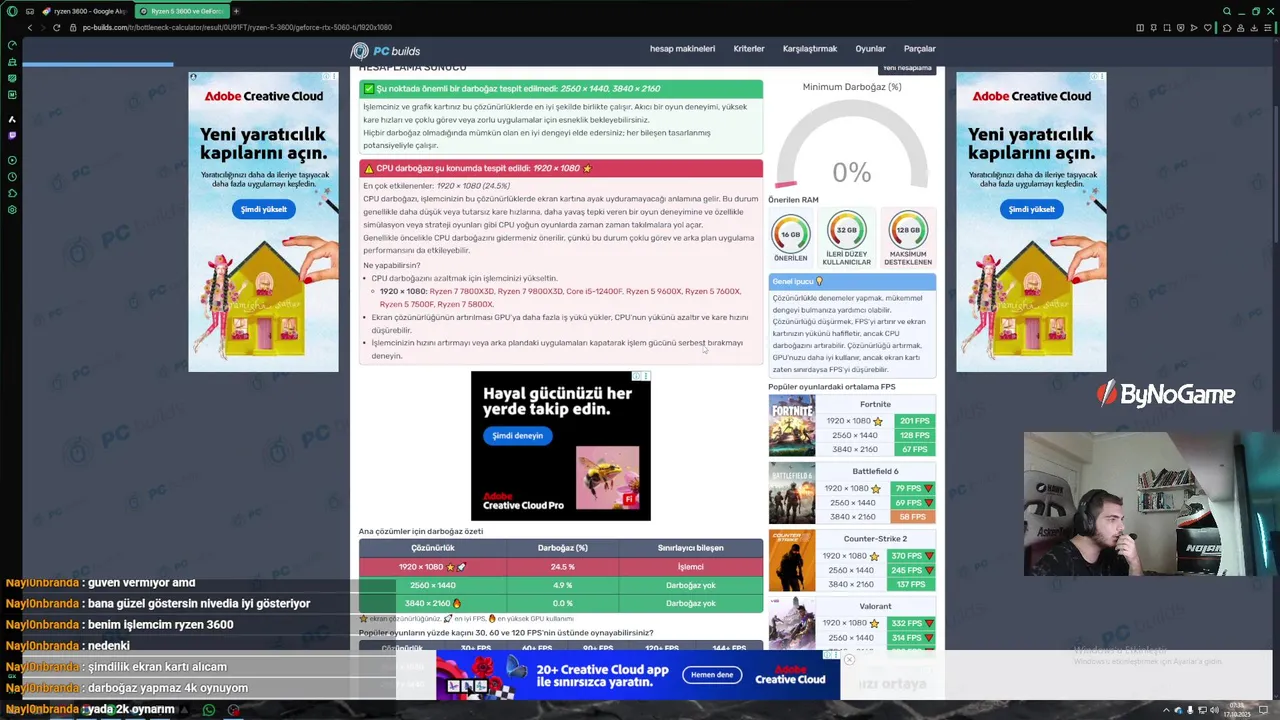Click Şimdi yükselt in left Adobe ad
1280x720 pixels.
264,209
